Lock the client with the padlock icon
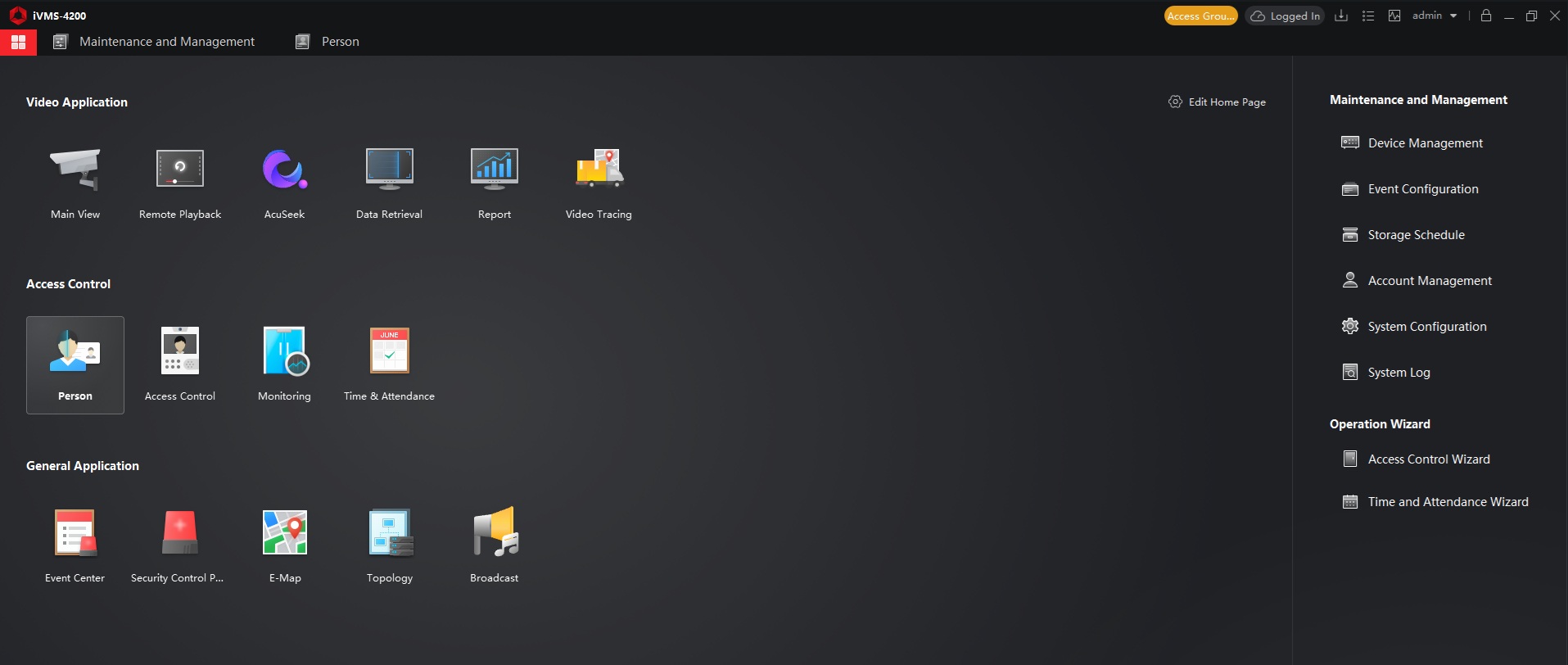Image resolution: width=1568 pixels, height=665 pixels. [1486, 16]
